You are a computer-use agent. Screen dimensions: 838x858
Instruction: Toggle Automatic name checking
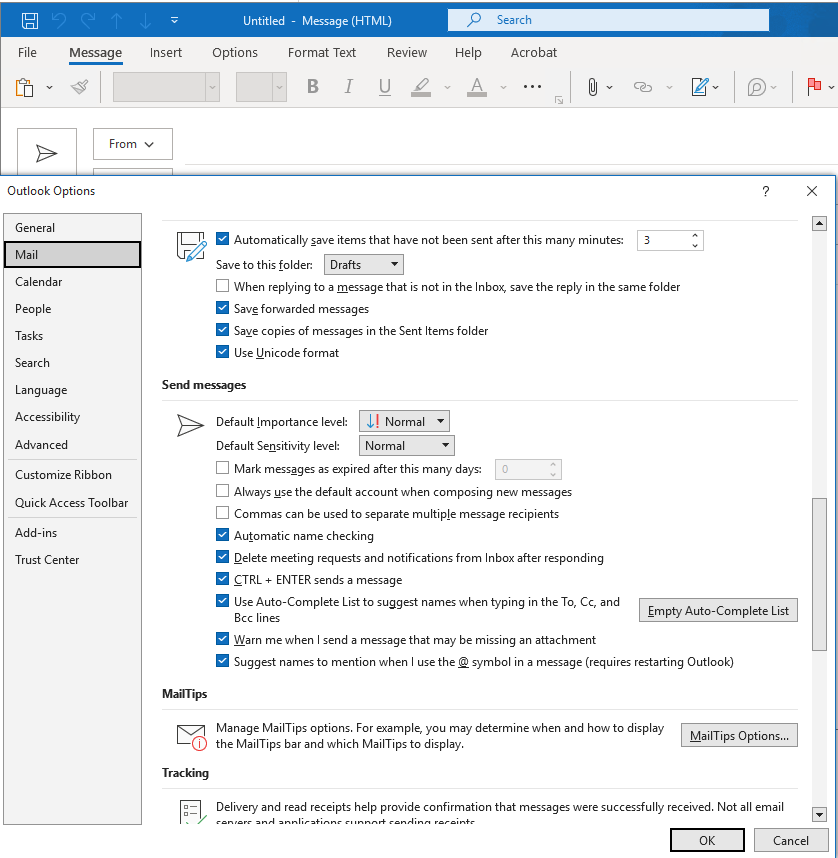click(x=222, y=535)
